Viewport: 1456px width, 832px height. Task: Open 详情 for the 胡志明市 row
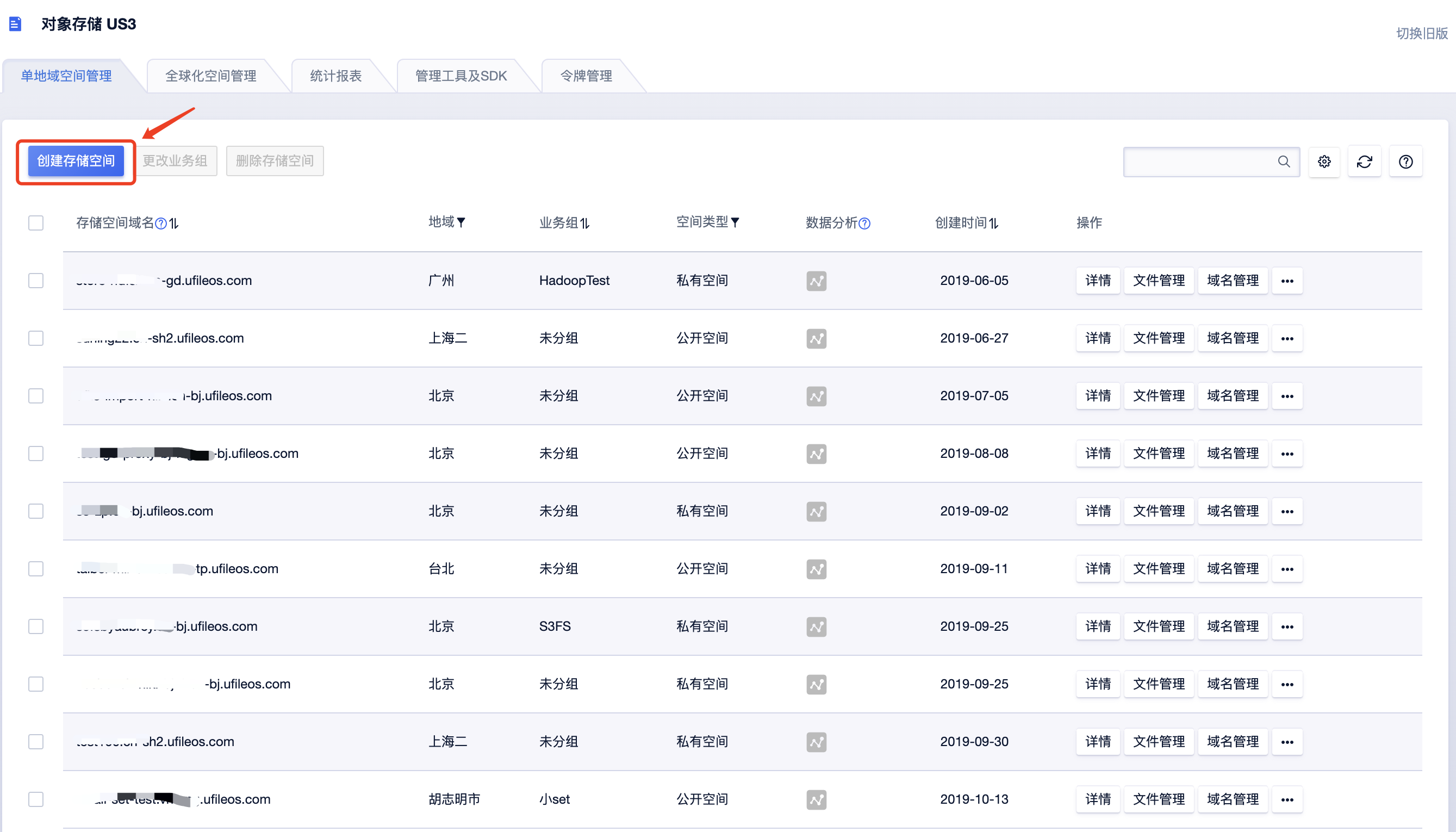point(1098,800)
